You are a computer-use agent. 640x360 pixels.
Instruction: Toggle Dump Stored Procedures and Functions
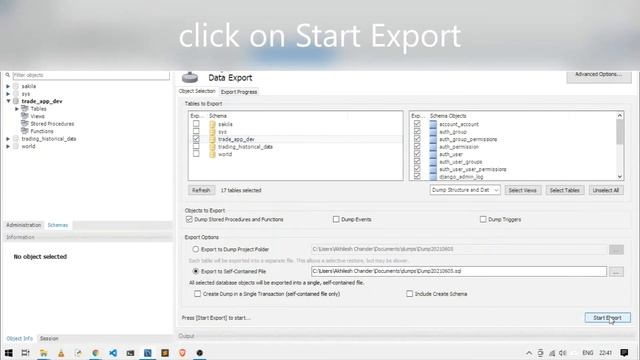[189, 219]
